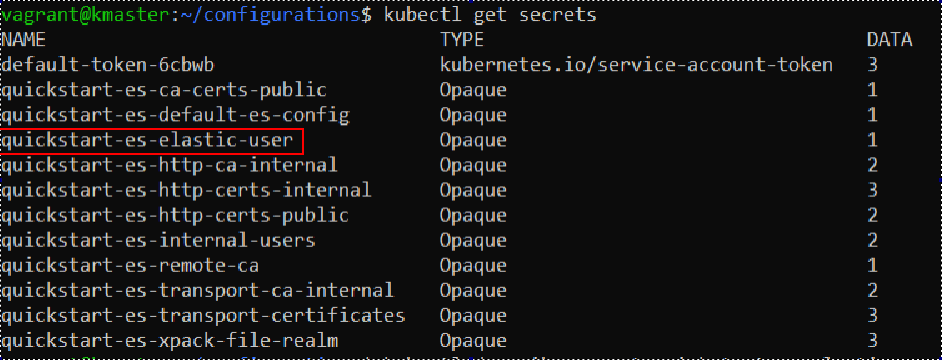Click quickstart-es-xpack-file-realm secret name
The width and height of the screenshot is (943, 360).
pos(170,341)
